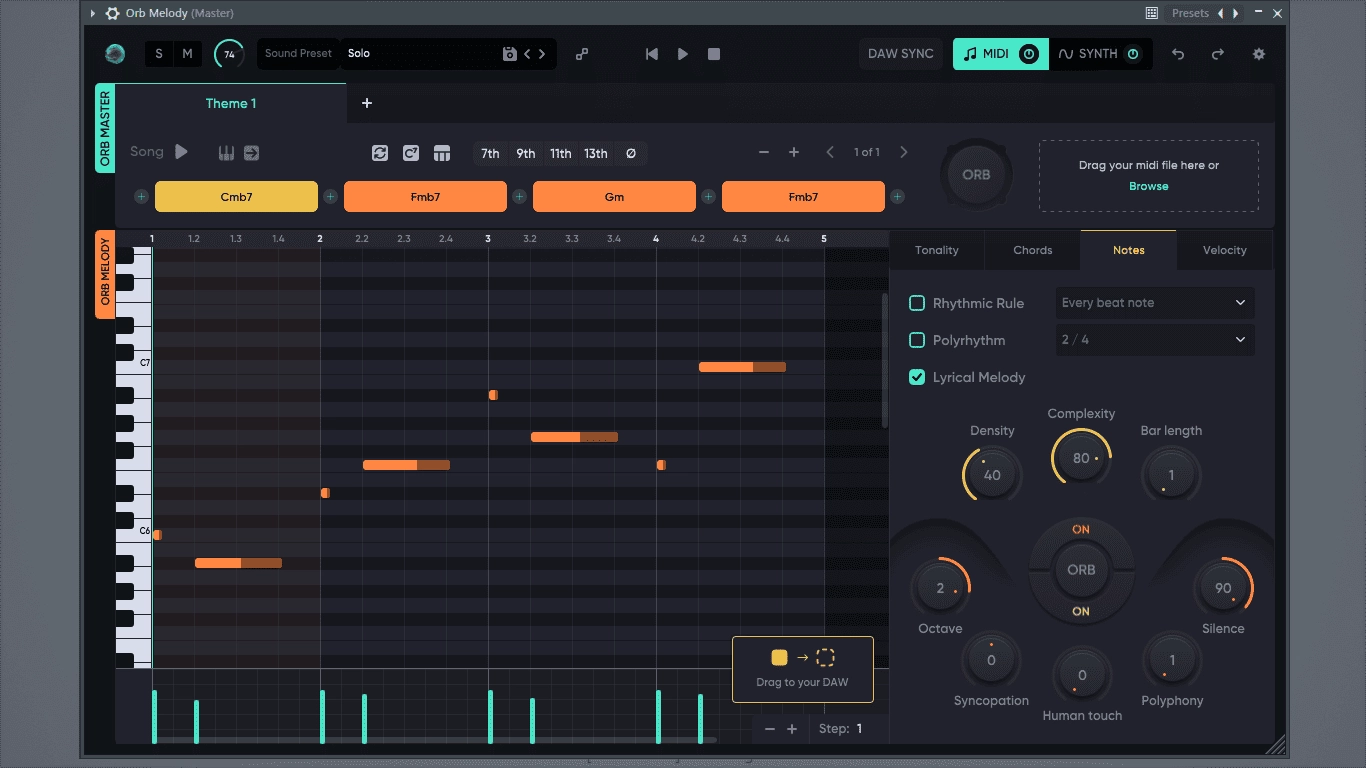Uncheck the Lyrical Melody checkbox
The width and height of the screenshot is (1366, 768).
click(916, 377)
